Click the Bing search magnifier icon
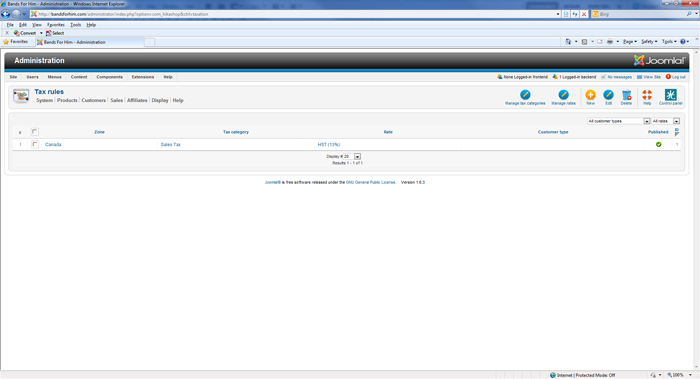 [x=689, y=14]
